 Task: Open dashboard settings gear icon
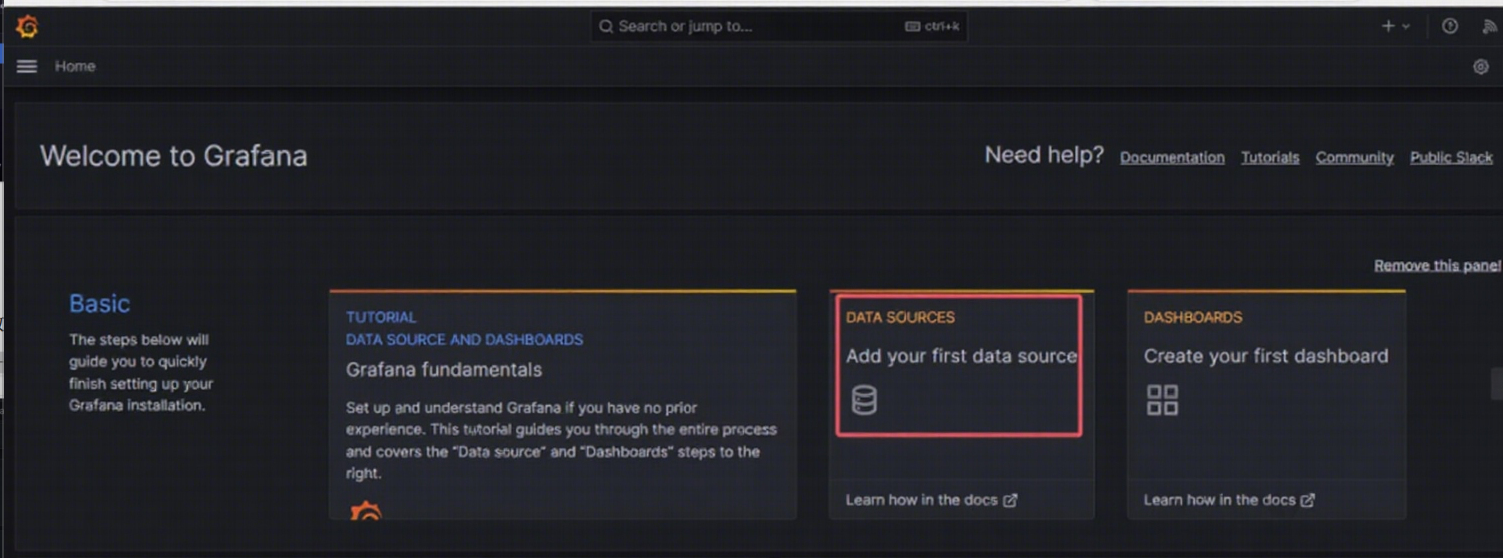pos(1481,67)
